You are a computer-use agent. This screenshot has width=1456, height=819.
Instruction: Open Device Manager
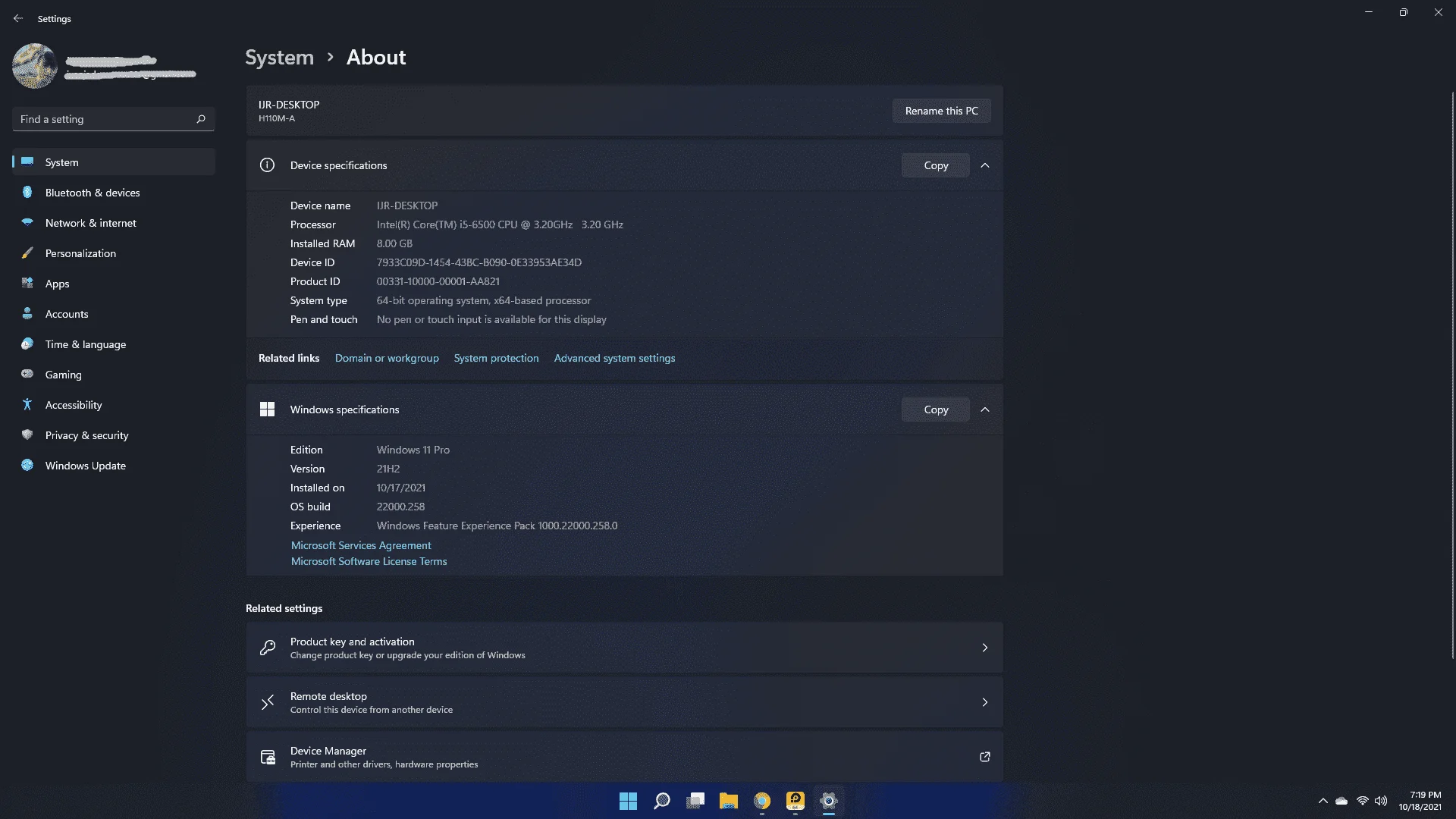[624, 757]
